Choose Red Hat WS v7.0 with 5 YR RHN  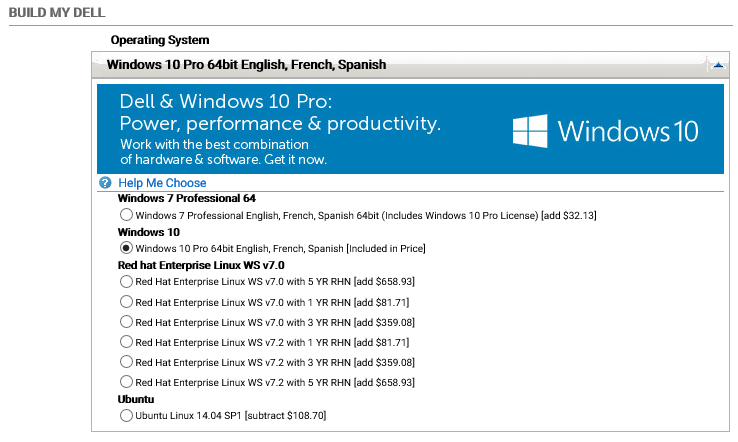pos(126,282)
